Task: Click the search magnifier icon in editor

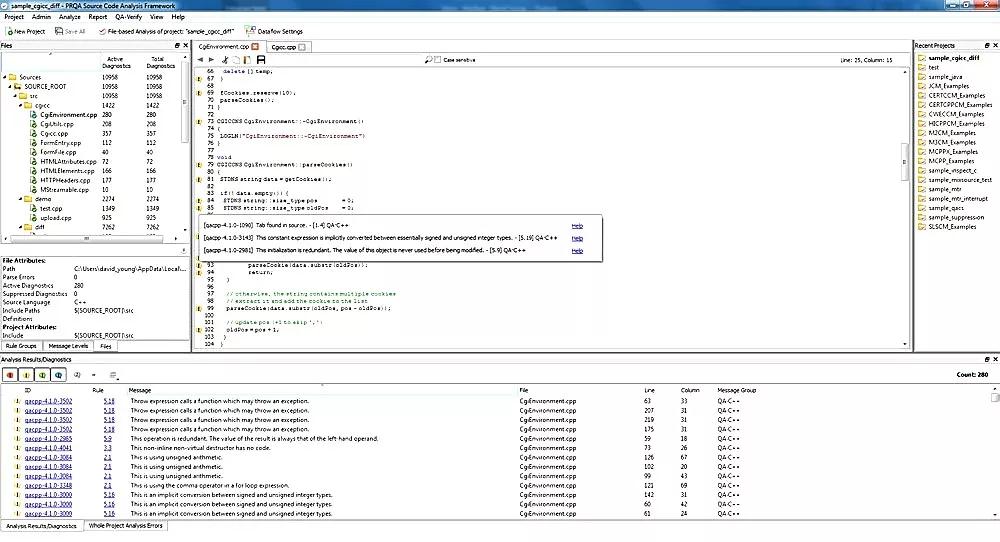Action: coord(429,60)
